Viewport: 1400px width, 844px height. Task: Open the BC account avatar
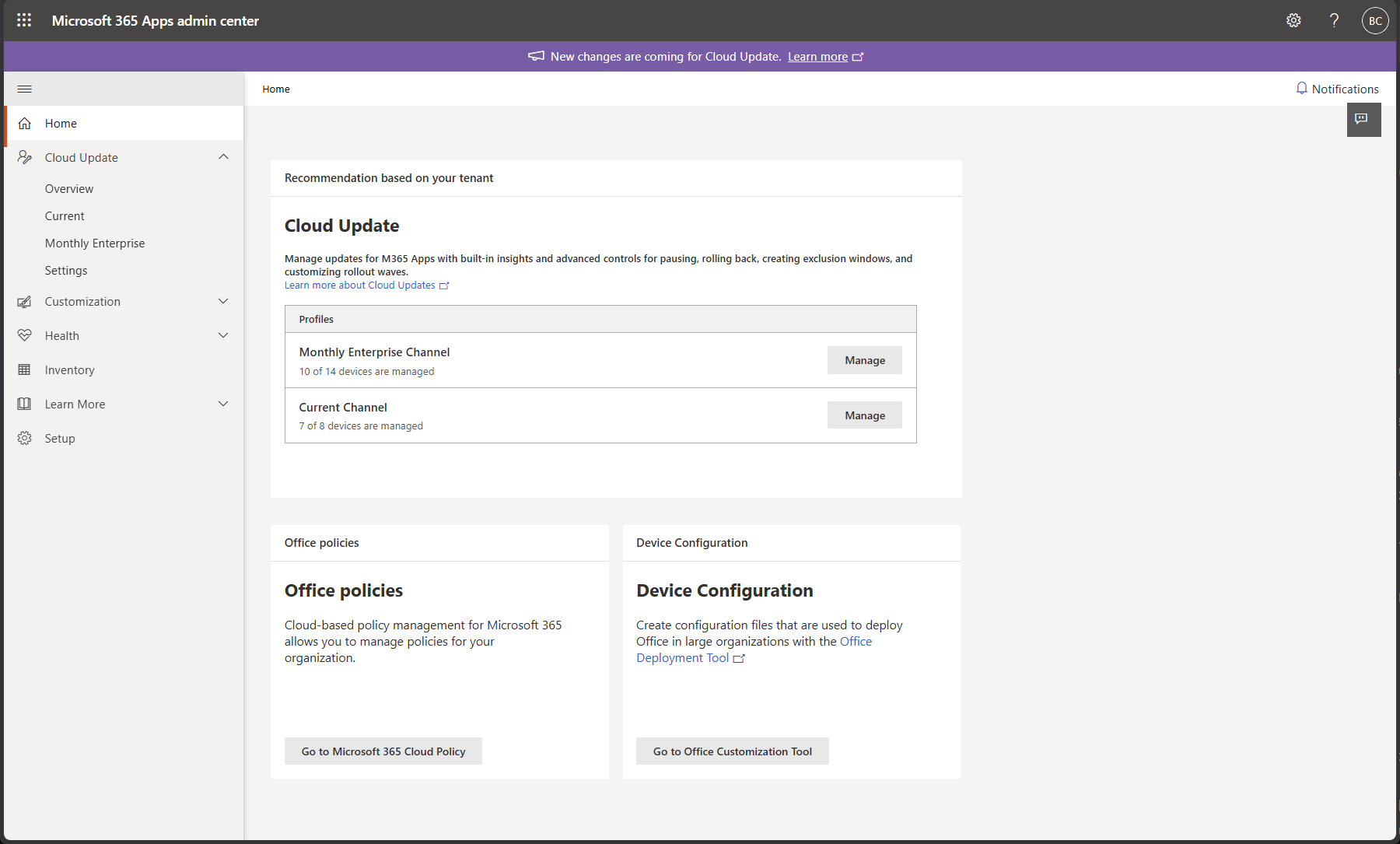coord(1375,21)
